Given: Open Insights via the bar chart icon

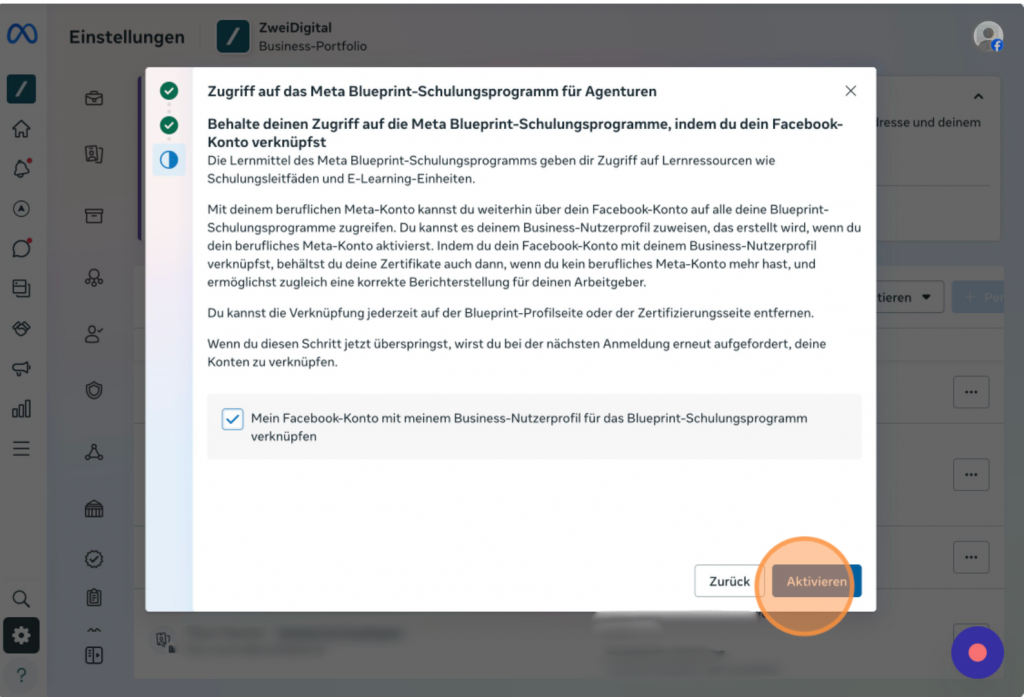Looking at the screenshot, I should 22,408.
